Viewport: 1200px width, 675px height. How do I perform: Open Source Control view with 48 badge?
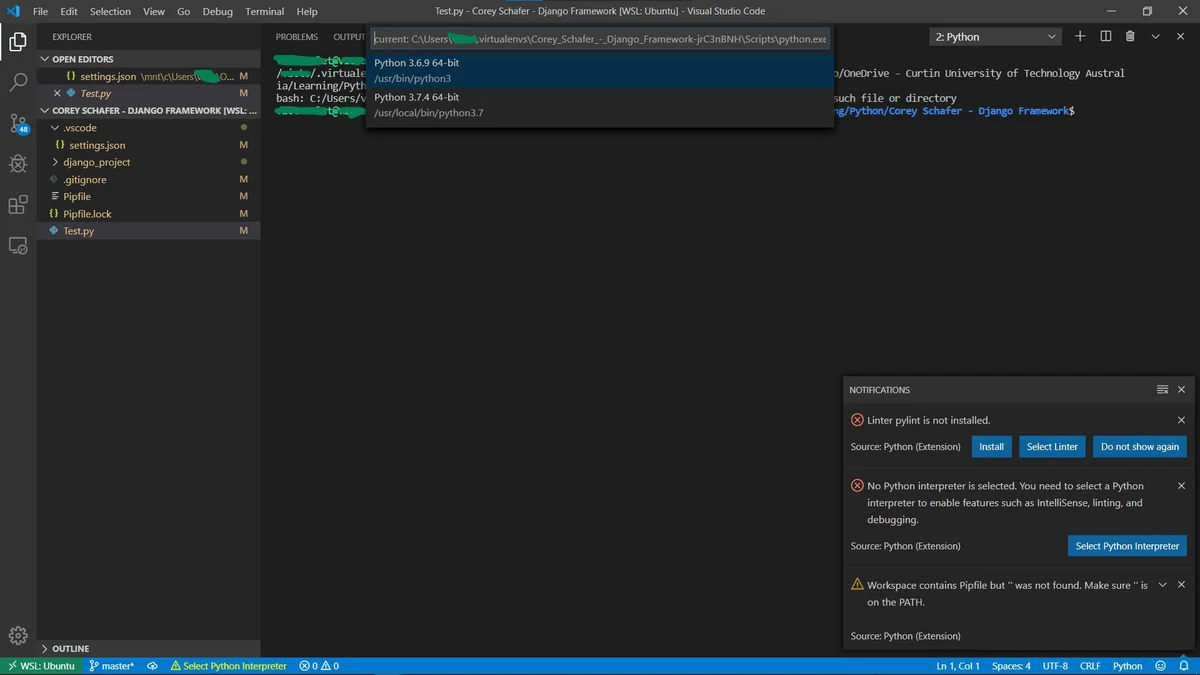click(x=18, y=124)
